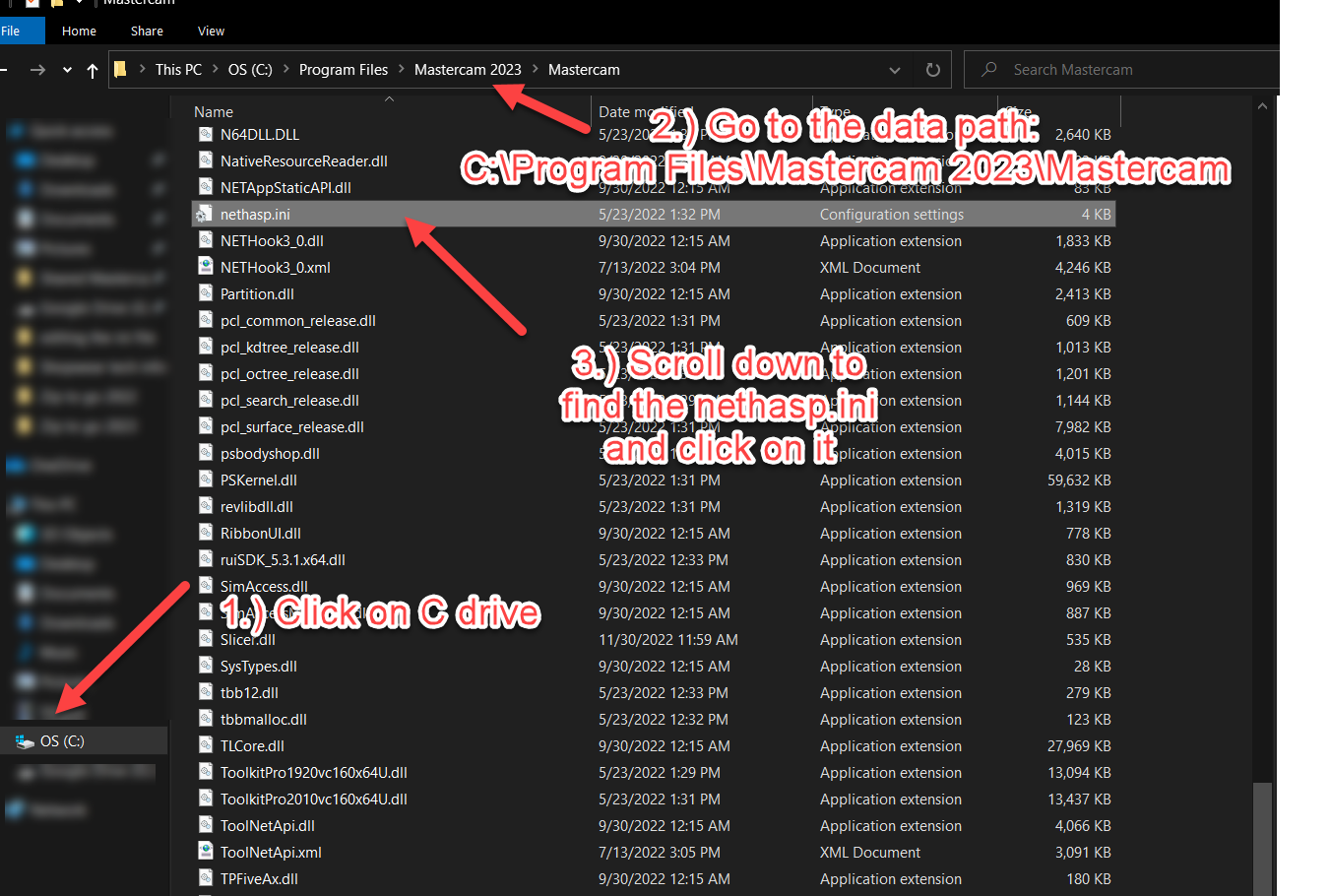Image resolution: width=1330 pixels, height=896 pixels.
Task: Click Configuration settings type cell
Action: [x=892, y=215]
